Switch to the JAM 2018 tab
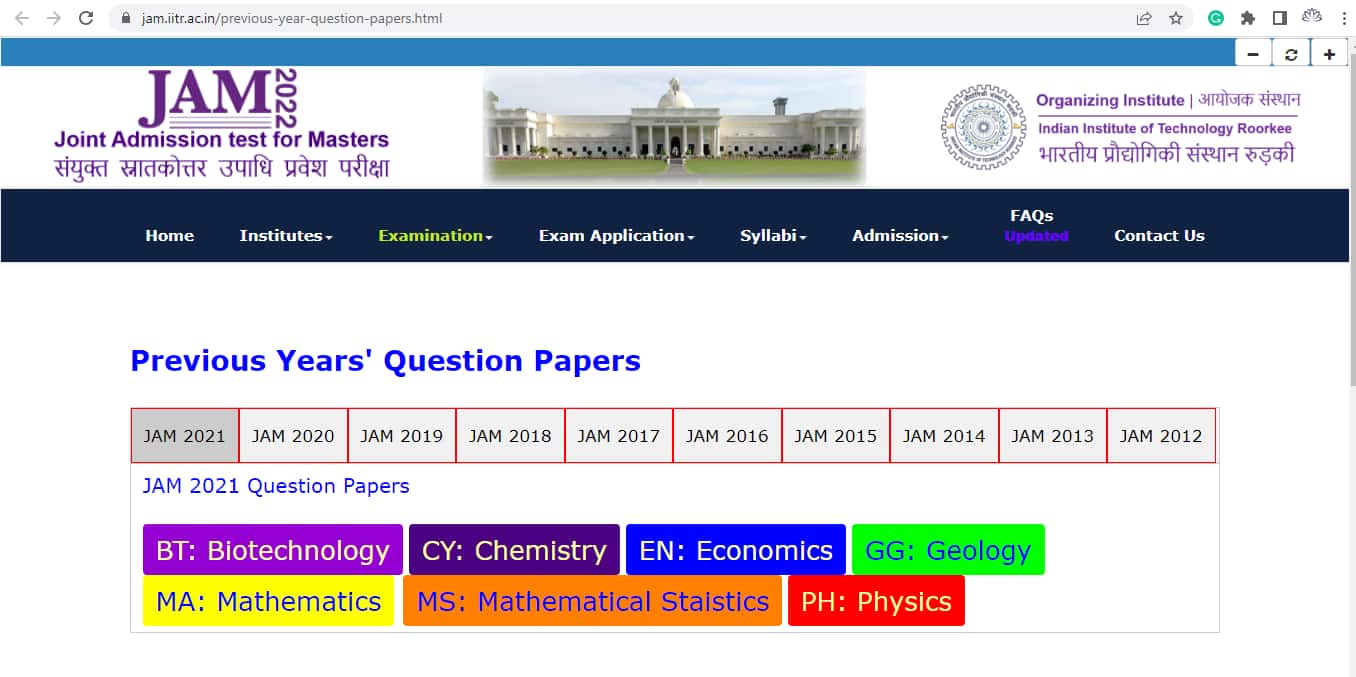The width and height of the screenshot is (1356, 677). 510,436
